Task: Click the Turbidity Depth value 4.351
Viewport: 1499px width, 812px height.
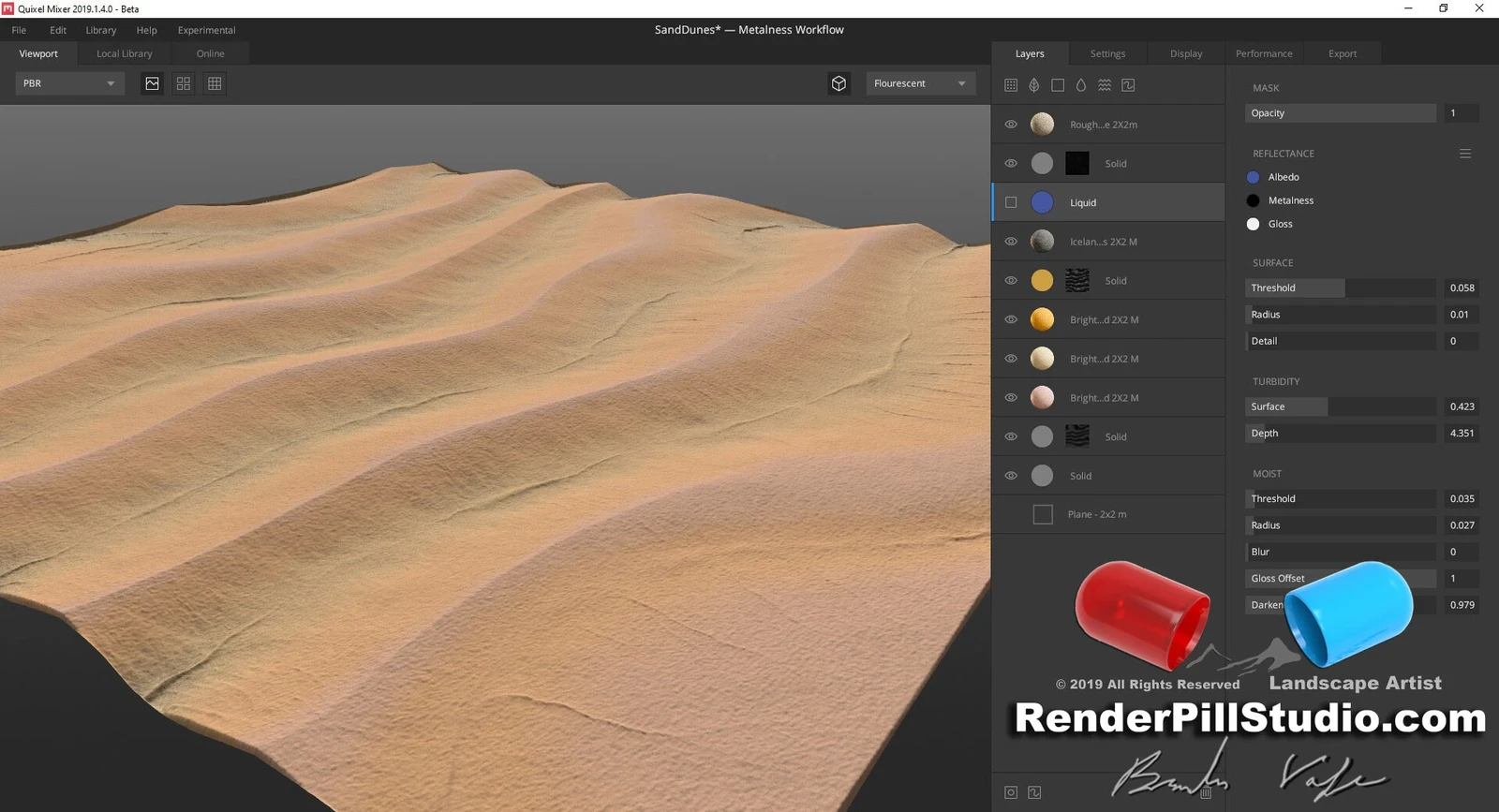Action: (1462, 434)
